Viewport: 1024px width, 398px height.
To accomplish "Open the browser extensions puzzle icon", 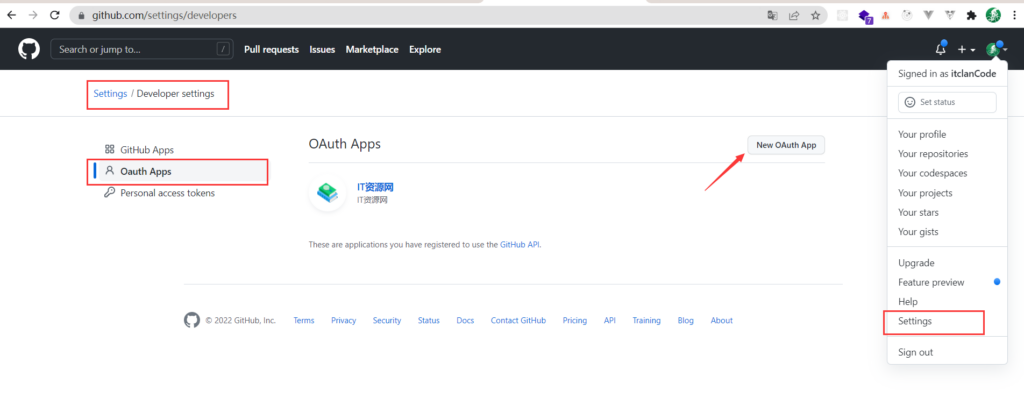I will tap(971, 15).
